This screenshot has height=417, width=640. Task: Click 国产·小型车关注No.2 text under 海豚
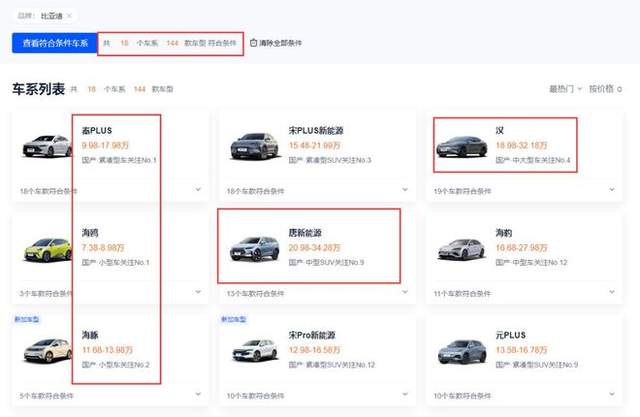tap(116, 365)
